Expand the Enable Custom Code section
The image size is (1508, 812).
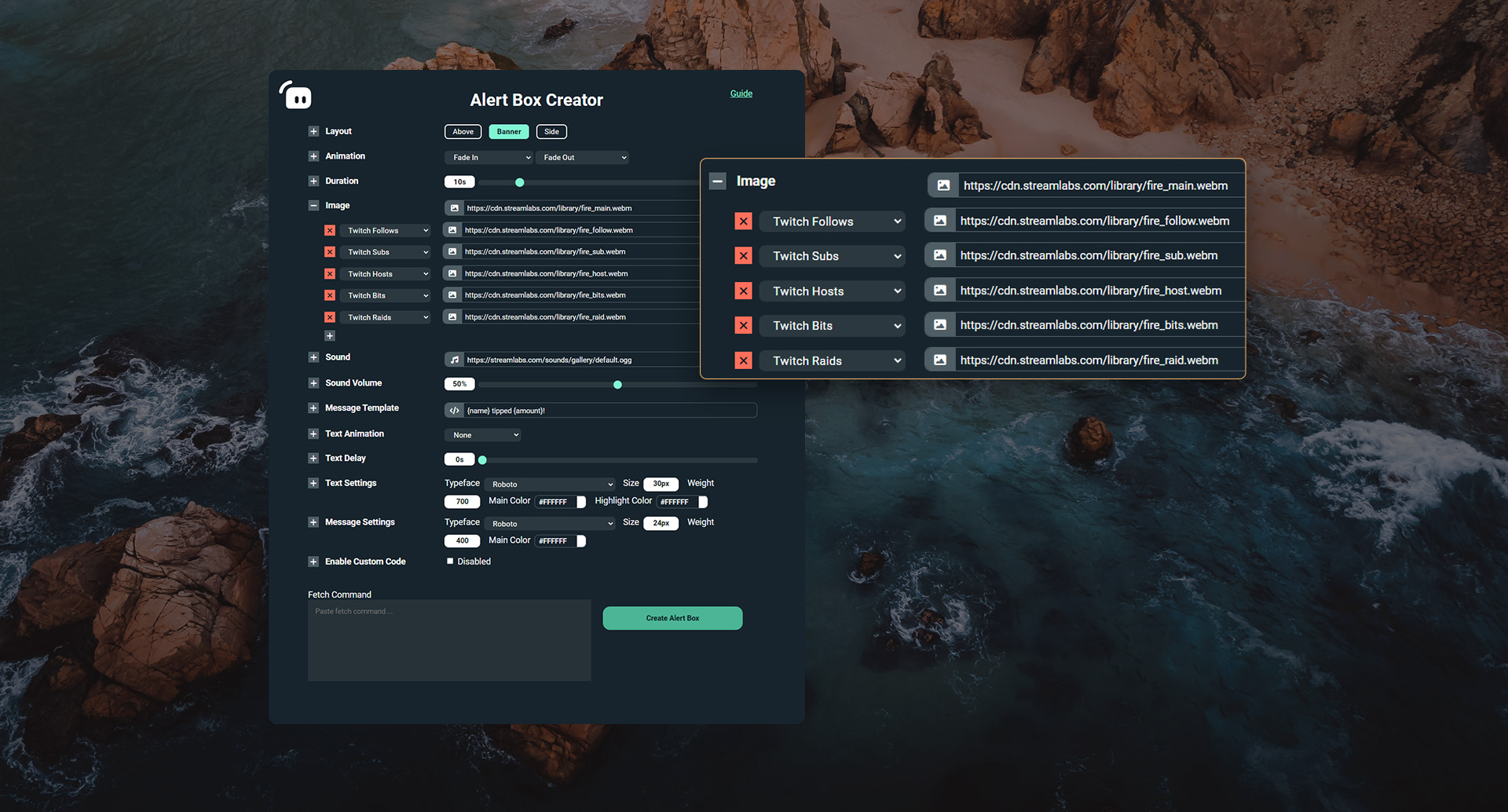[x=313, y=561]
